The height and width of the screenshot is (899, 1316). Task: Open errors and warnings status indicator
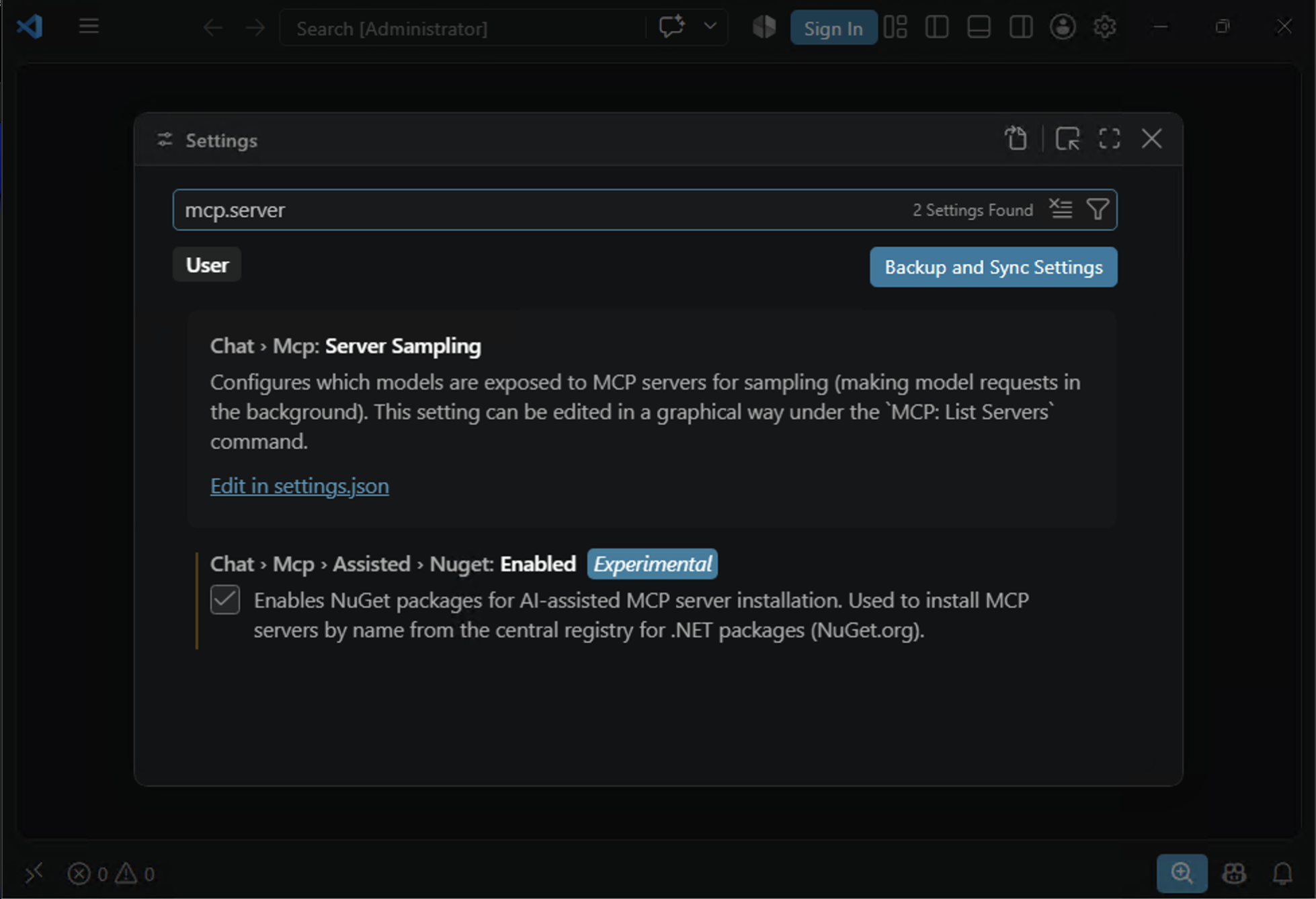pyautogui.click(x=111, y=873)
